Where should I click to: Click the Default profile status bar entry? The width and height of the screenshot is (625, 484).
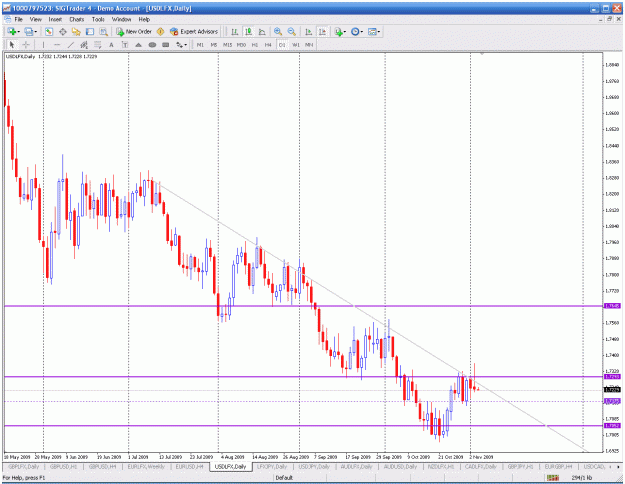pyautogui.click(x=284, y=477)
